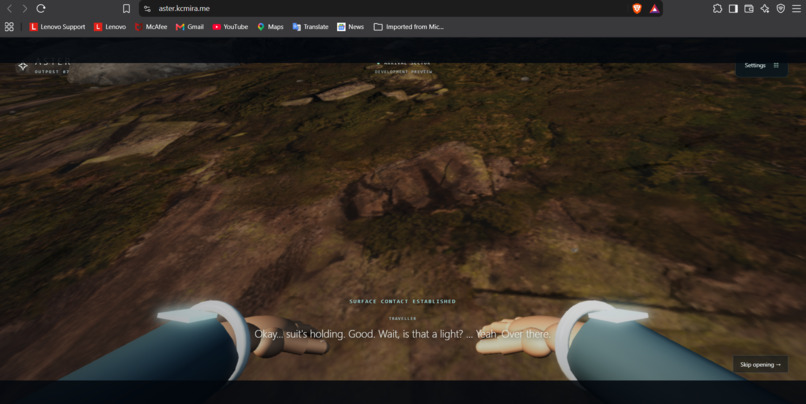806x404 pixels.
Task: Open the Lenovo Support bookmark
Action: coord(58,27)
